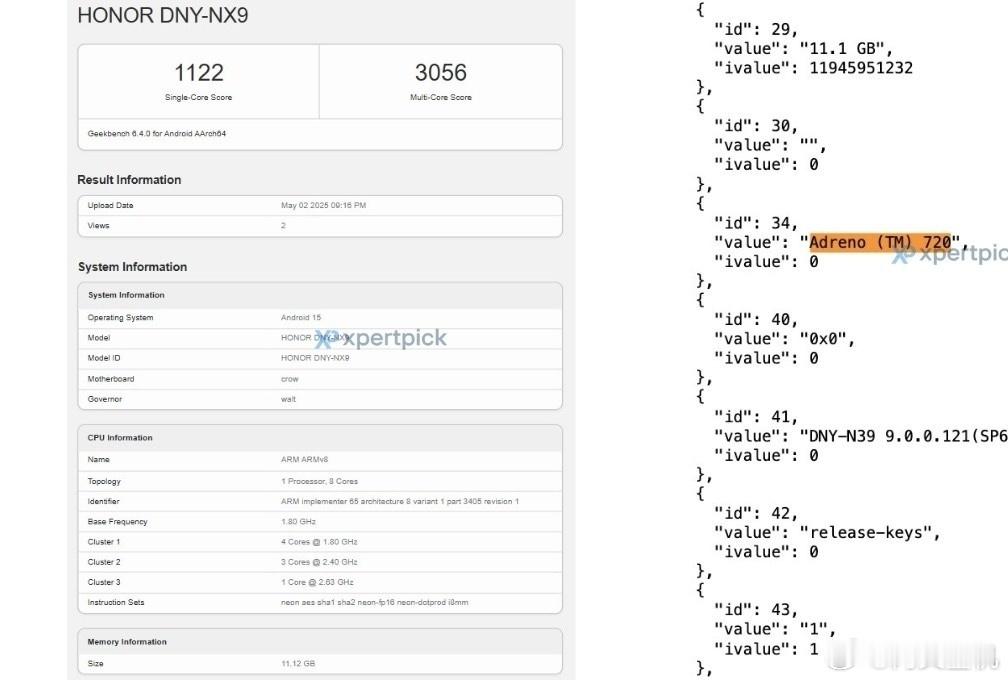The height and width of the screenshot is (680, 1008).
Task: Click the Xpertpick watermark logo over Model row
Action: pos(381,338)
